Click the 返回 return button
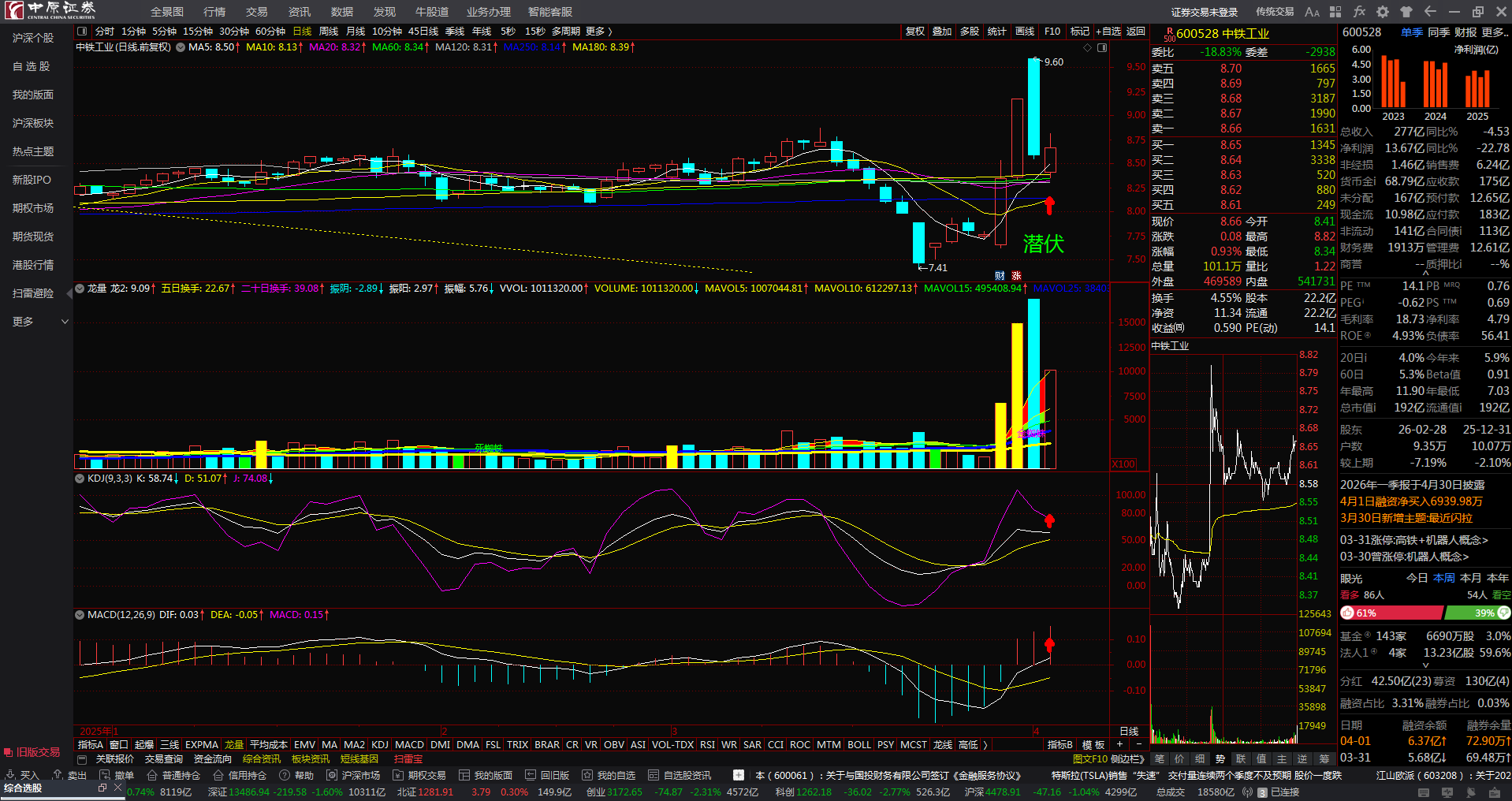Screen dimensions: 1512x801 pyautogui.click(x=1136, y=32)
